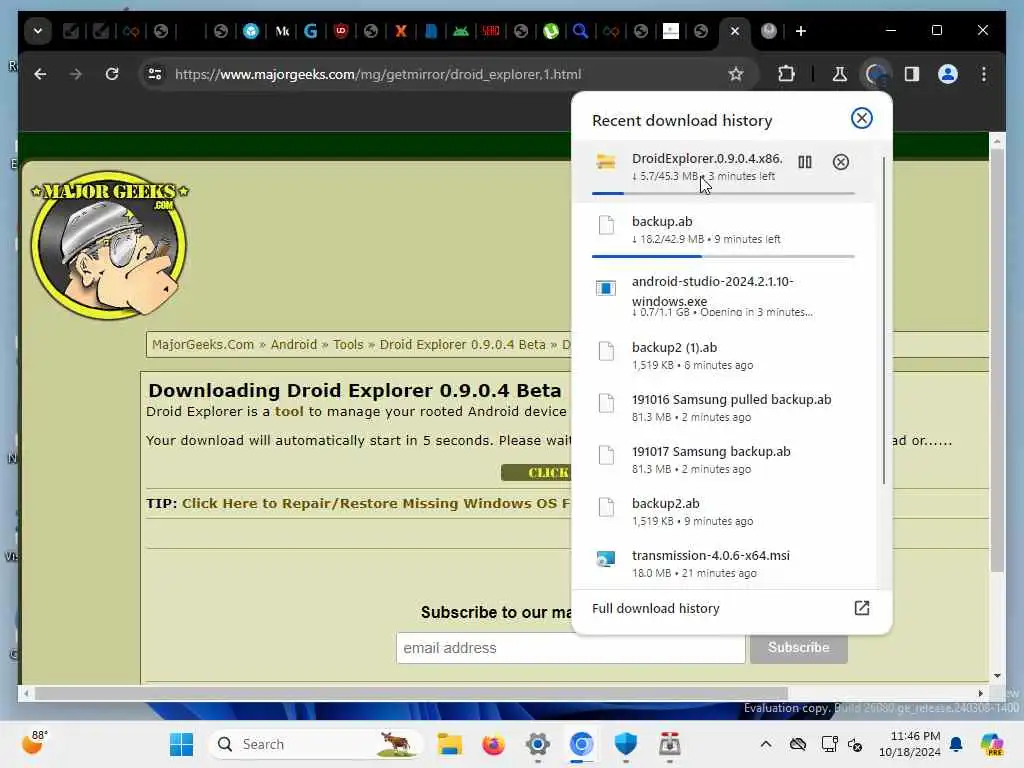Open full download history external-link icon
Screen dimensions: 1024x768
click(861, 608)
